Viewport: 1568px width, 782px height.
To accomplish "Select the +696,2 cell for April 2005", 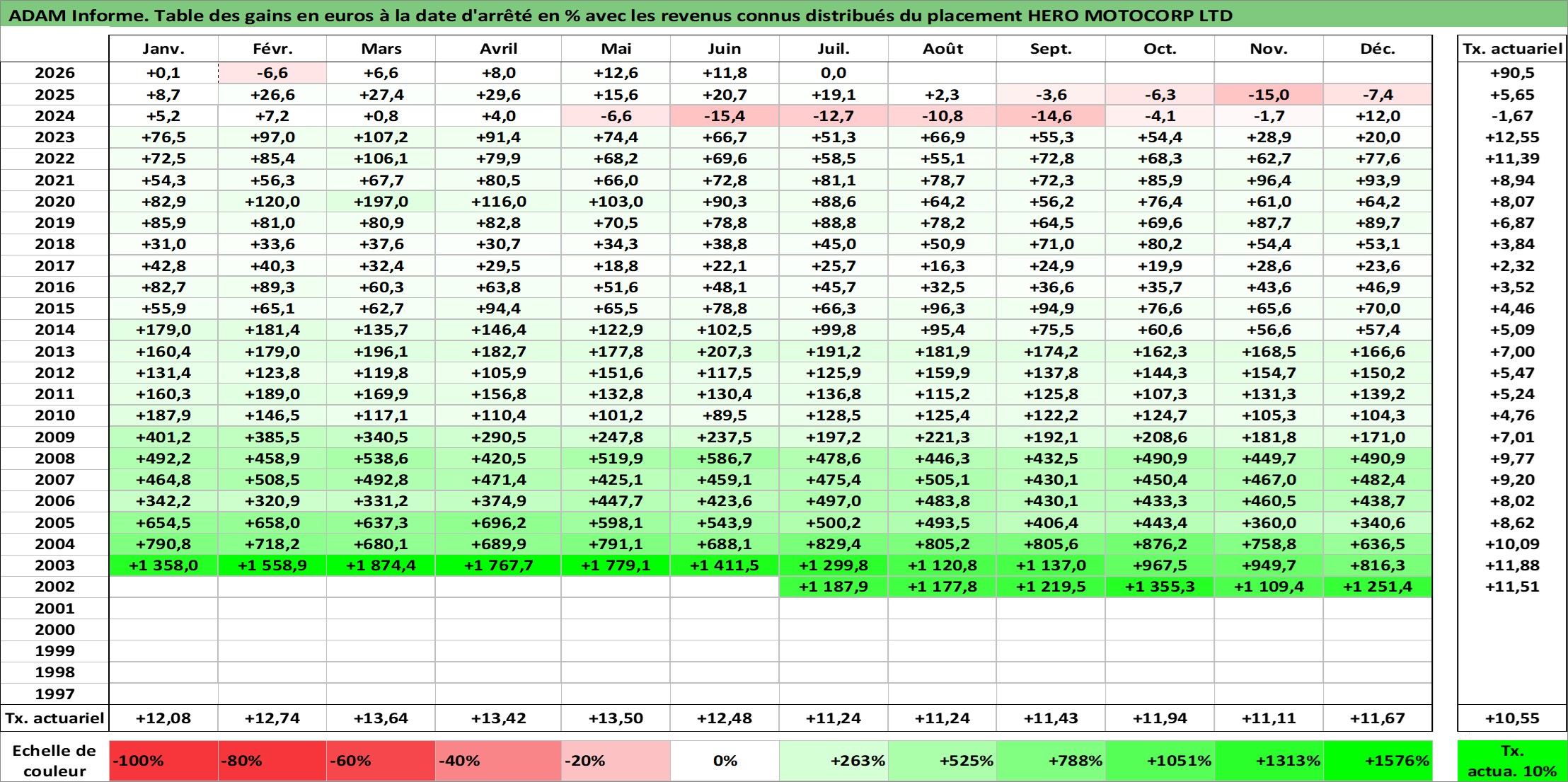I will coord(498,523).
